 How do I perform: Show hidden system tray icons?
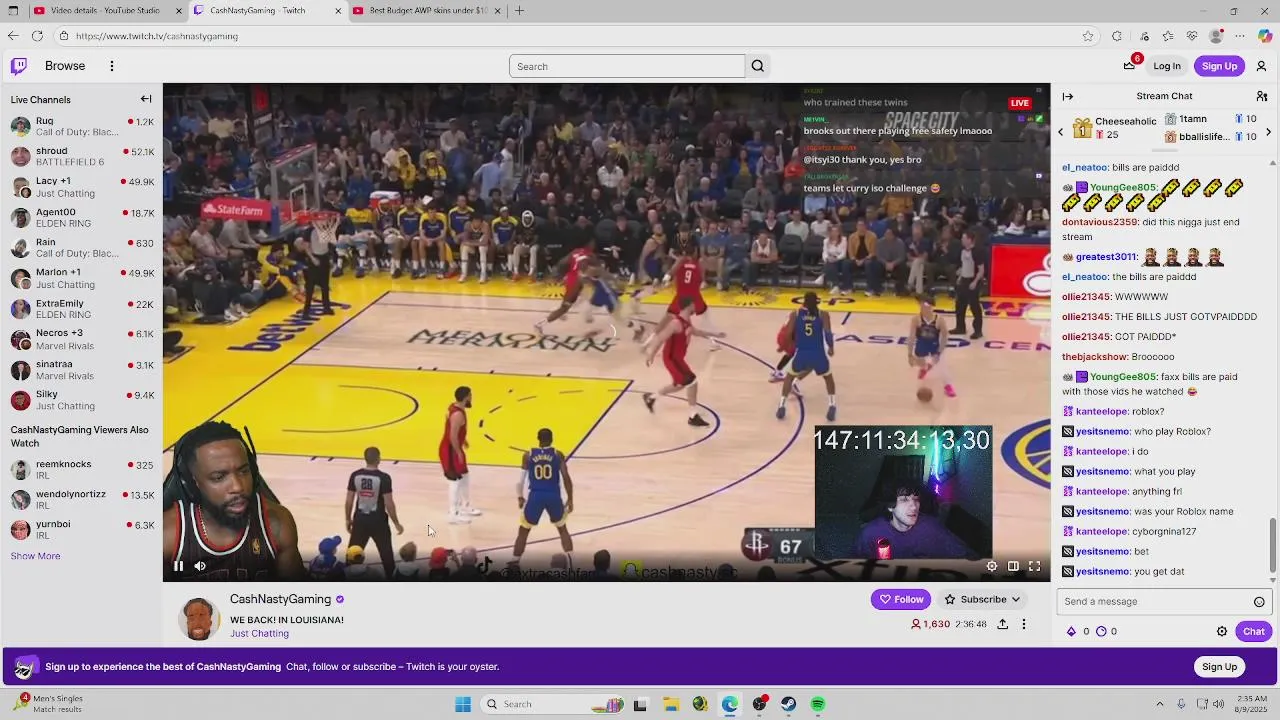click(1160, 704)
